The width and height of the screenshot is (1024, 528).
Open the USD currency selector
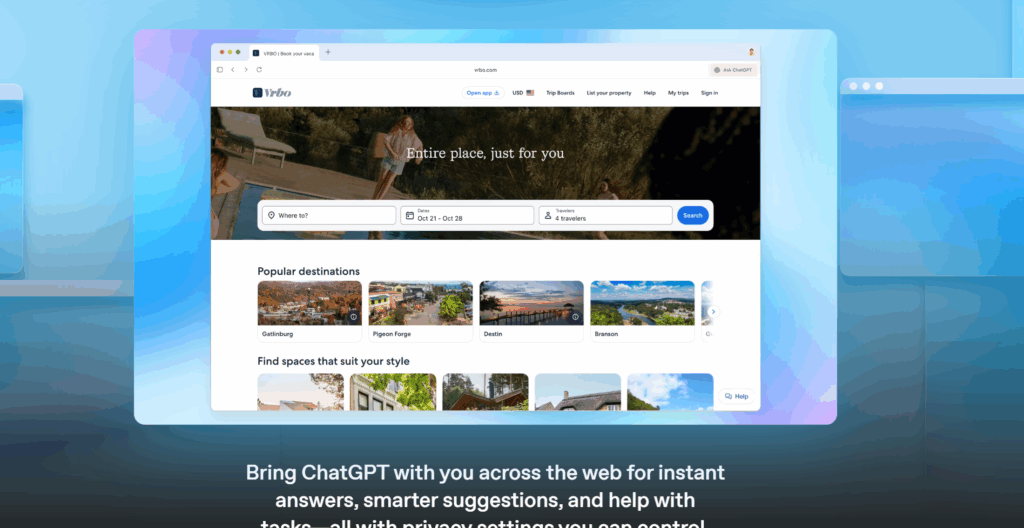coord(523,93)
